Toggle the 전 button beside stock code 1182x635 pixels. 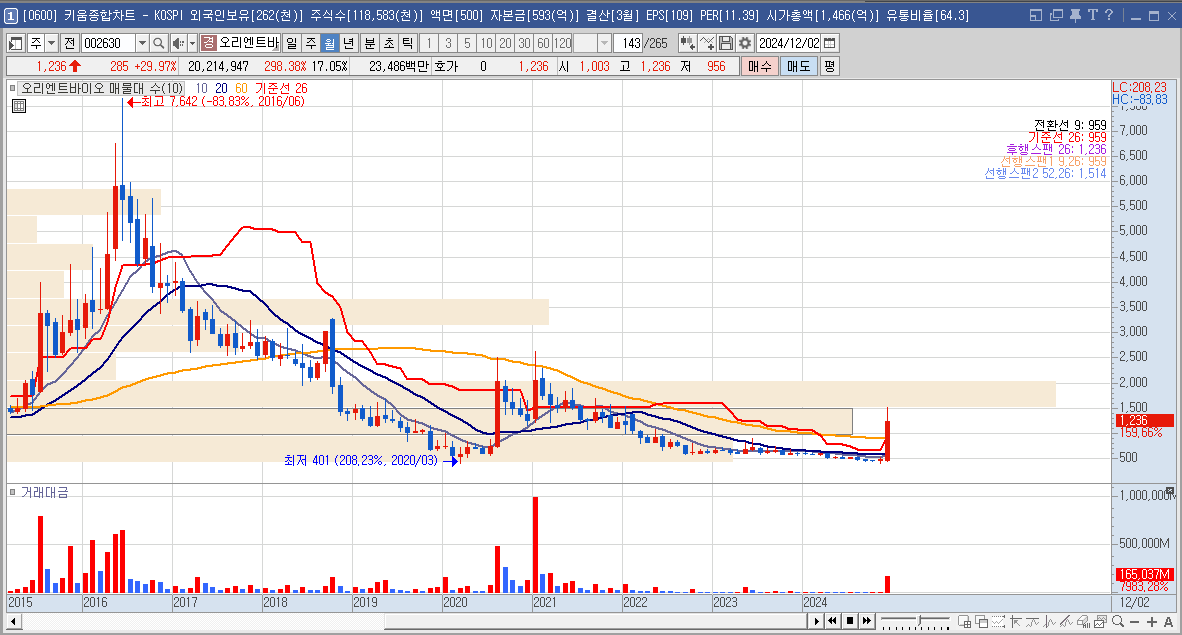click(x=69, y=44)
